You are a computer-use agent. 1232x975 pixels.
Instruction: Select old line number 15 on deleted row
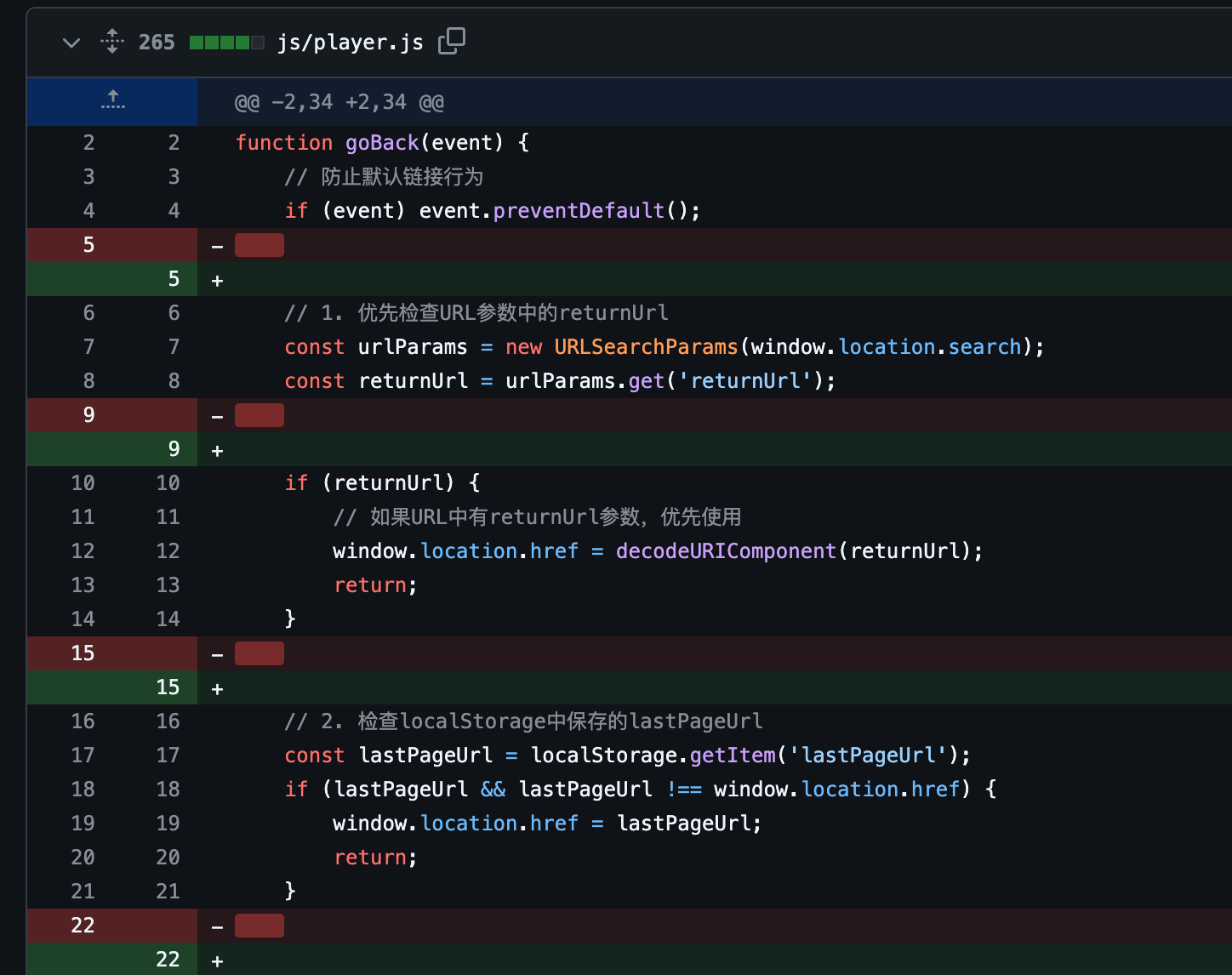[83, 653]
